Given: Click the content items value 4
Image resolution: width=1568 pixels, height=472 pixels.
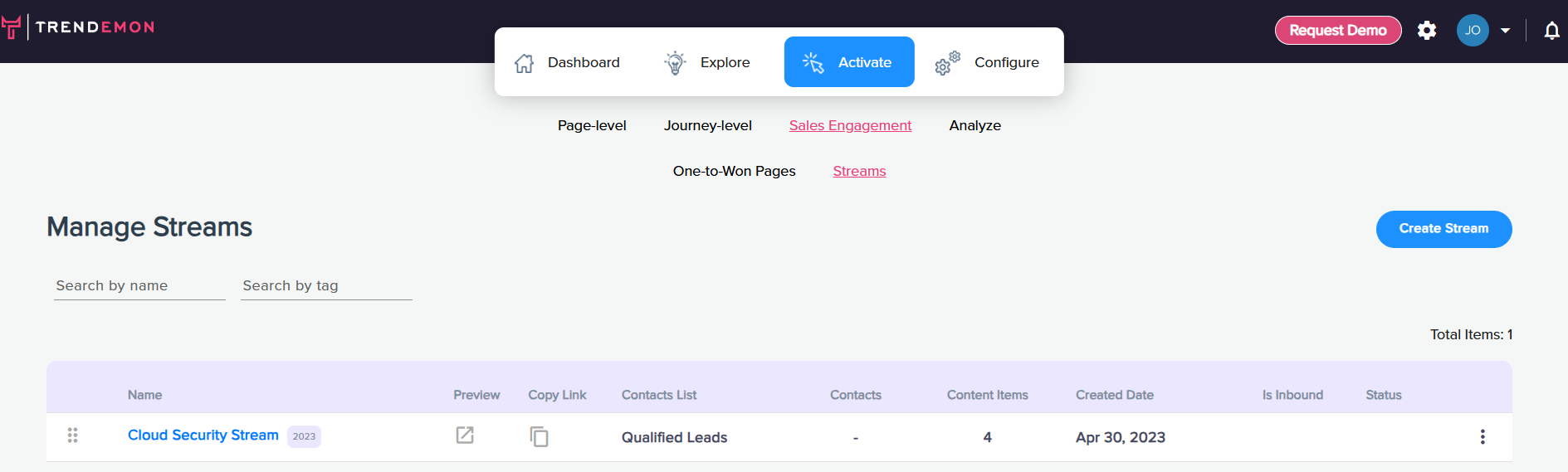Looking at the screenshot, I should click(x=988, y=437).
